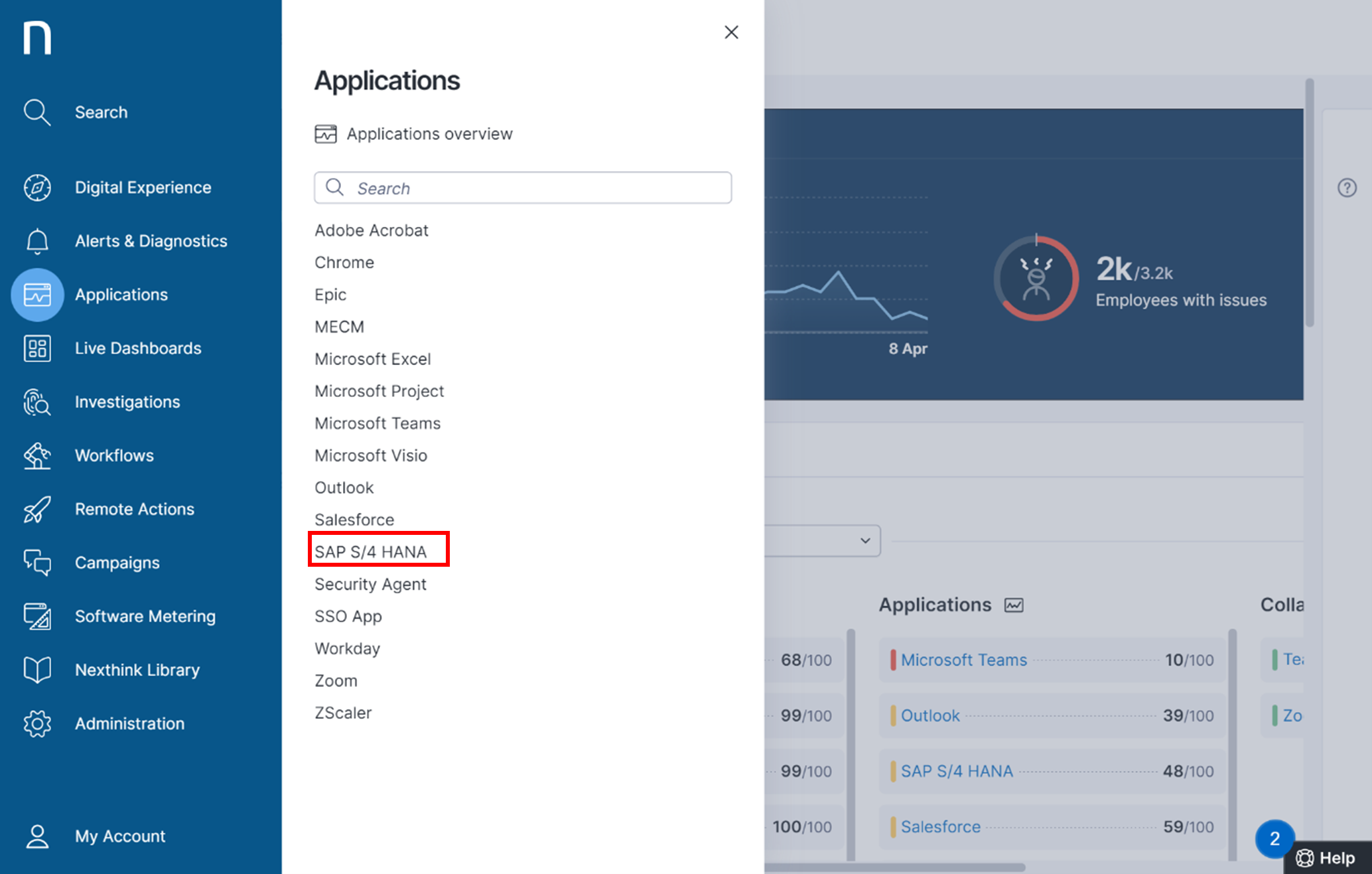This screenshot has height=874, width=1372.
Task: Click the Nexthink logo icon
Action: tap(37, 38)
